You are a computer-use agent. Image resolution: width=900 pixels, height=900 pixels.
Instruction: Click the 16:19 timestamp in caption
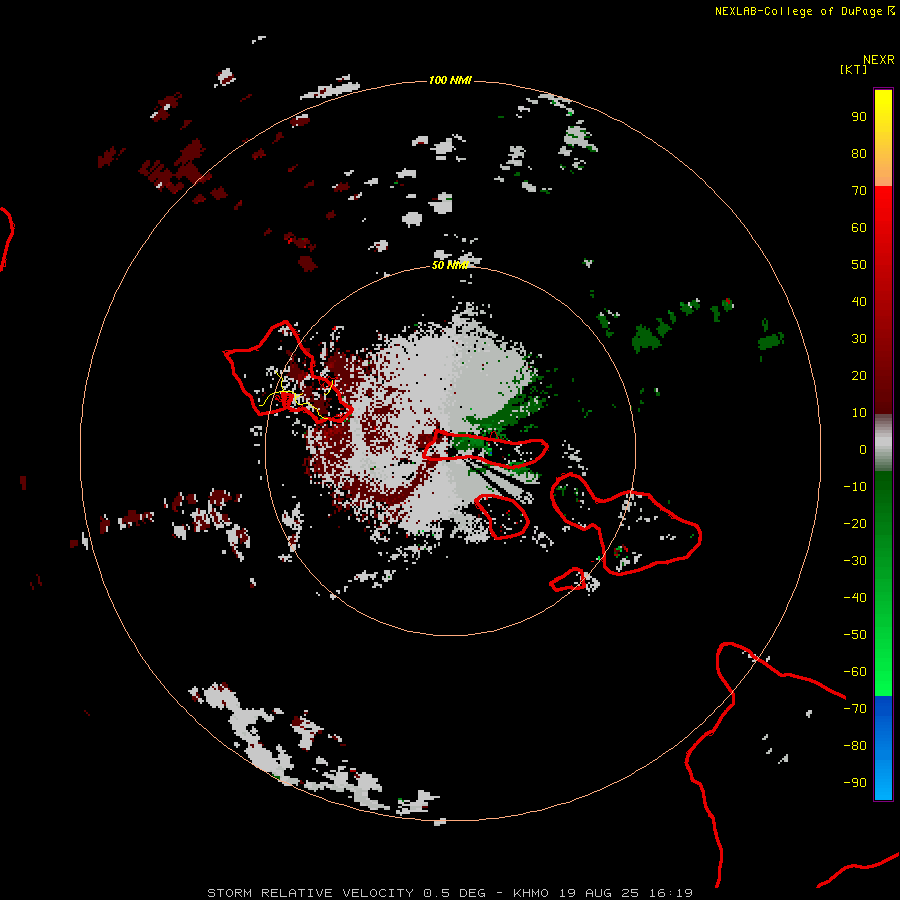click(x=671, y=893)
